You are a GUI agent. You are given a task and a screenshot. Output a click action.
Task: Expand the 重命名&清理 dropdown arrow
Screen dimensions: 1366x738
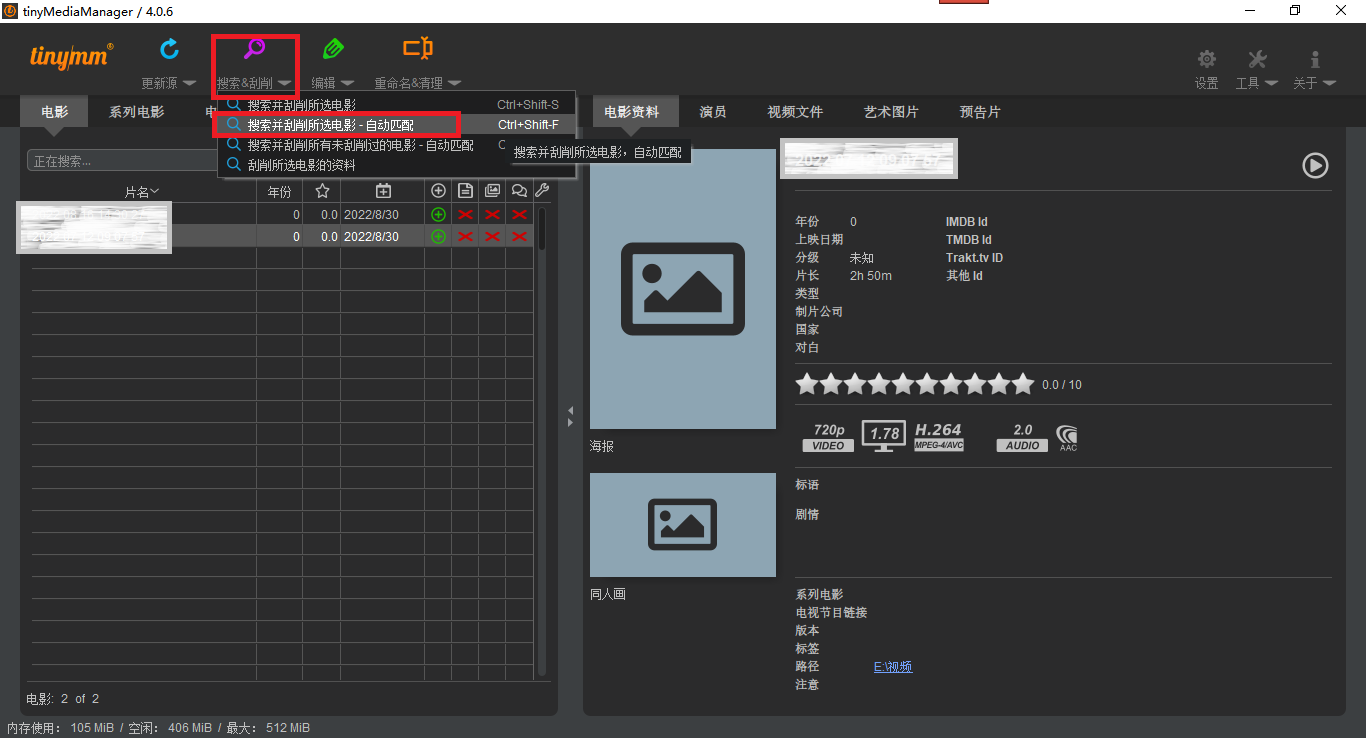click(x=454, y=83)
